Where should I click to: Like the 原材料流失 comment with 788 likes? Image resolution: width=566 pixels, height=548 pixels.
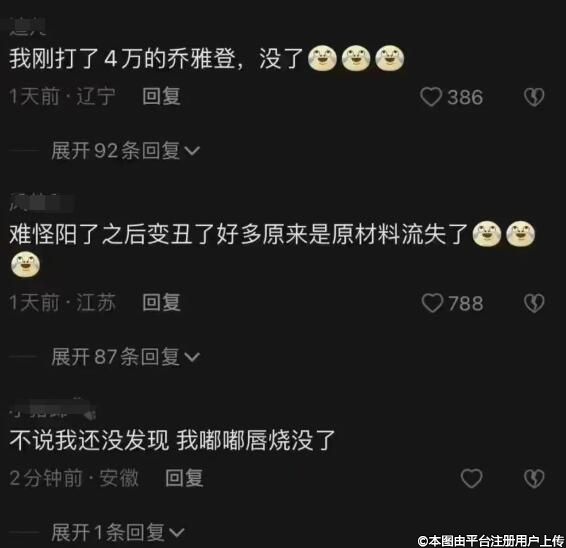click(432, 303)
